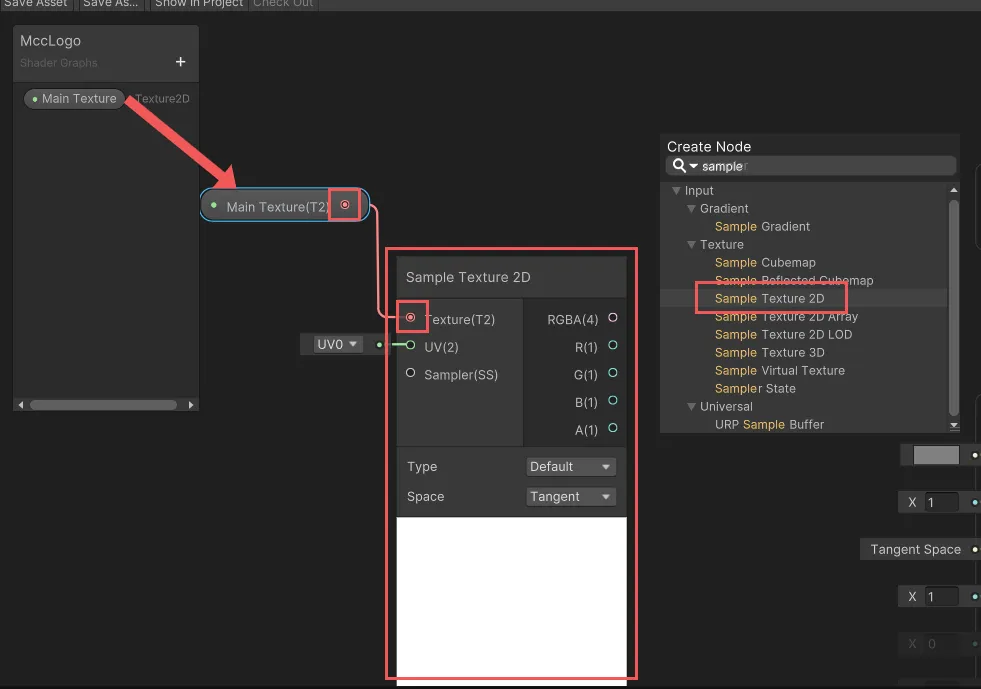Click the A(1) output port
The image size is (981, 689).
pyautogui.click(x=613, y=429)
